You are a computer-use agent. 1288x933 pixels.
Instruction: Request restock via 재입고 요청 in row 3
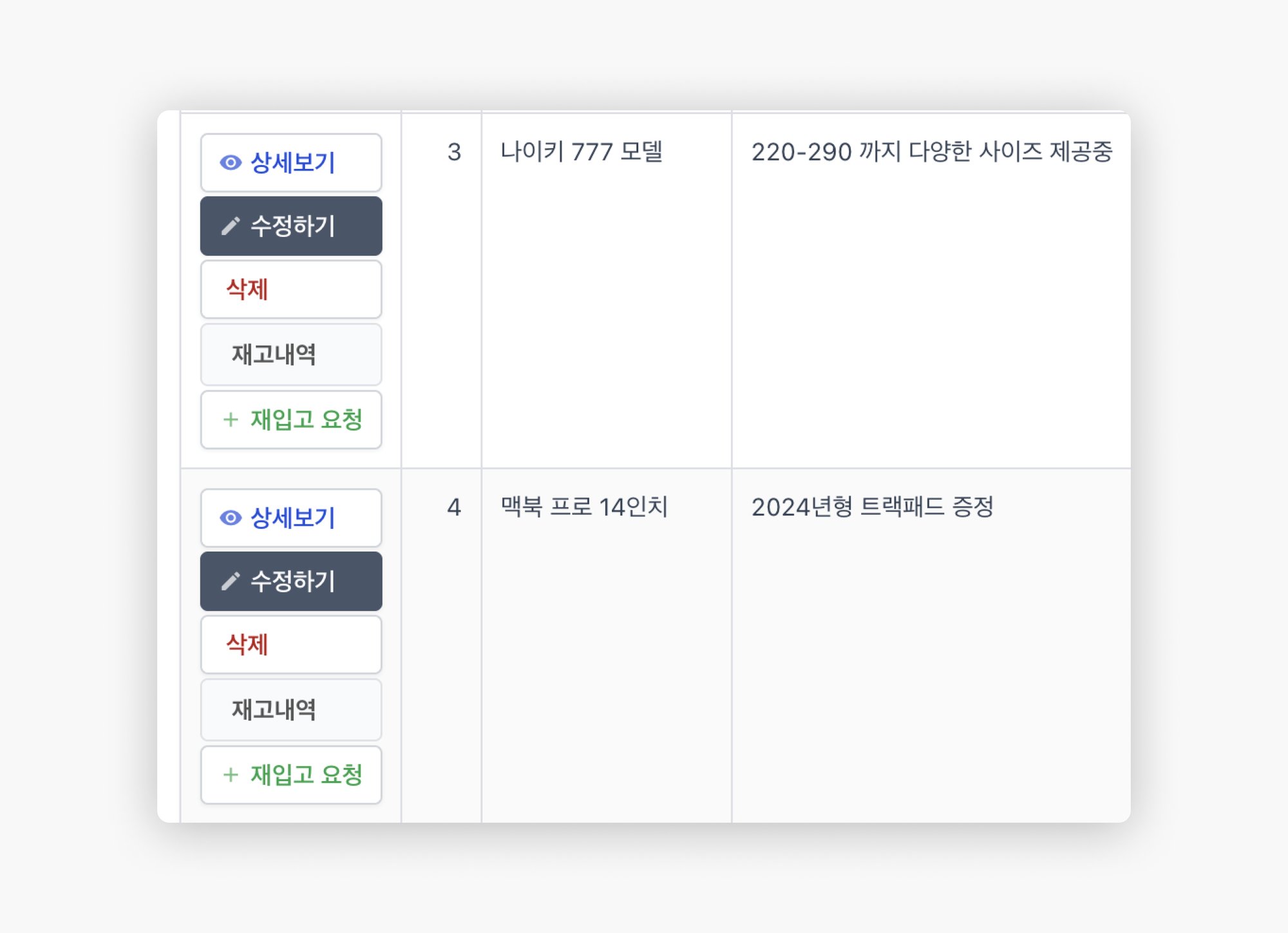coord(291,419)
